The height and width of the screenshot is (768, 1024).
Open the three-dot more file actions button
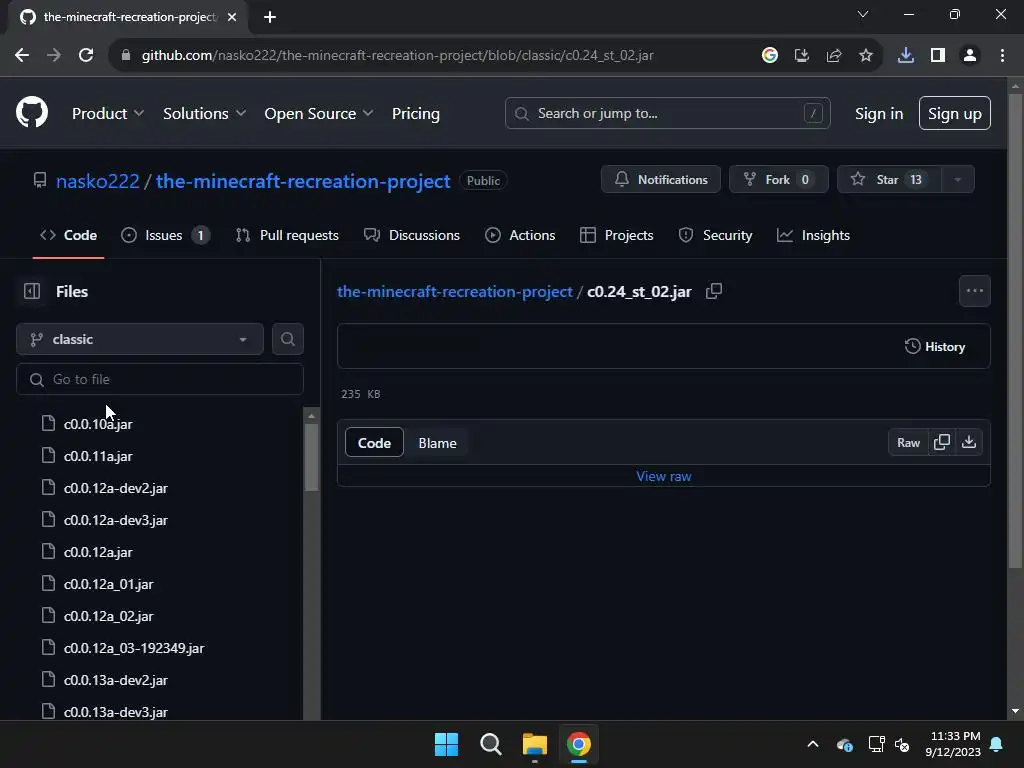point(974,291)
